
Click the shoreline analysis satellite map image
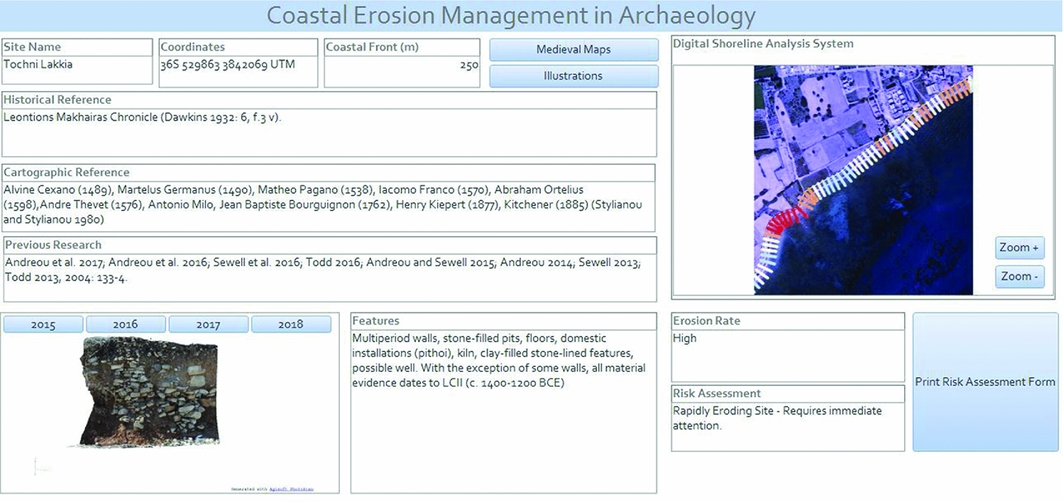pyautogui.click(x=863, y=180)
